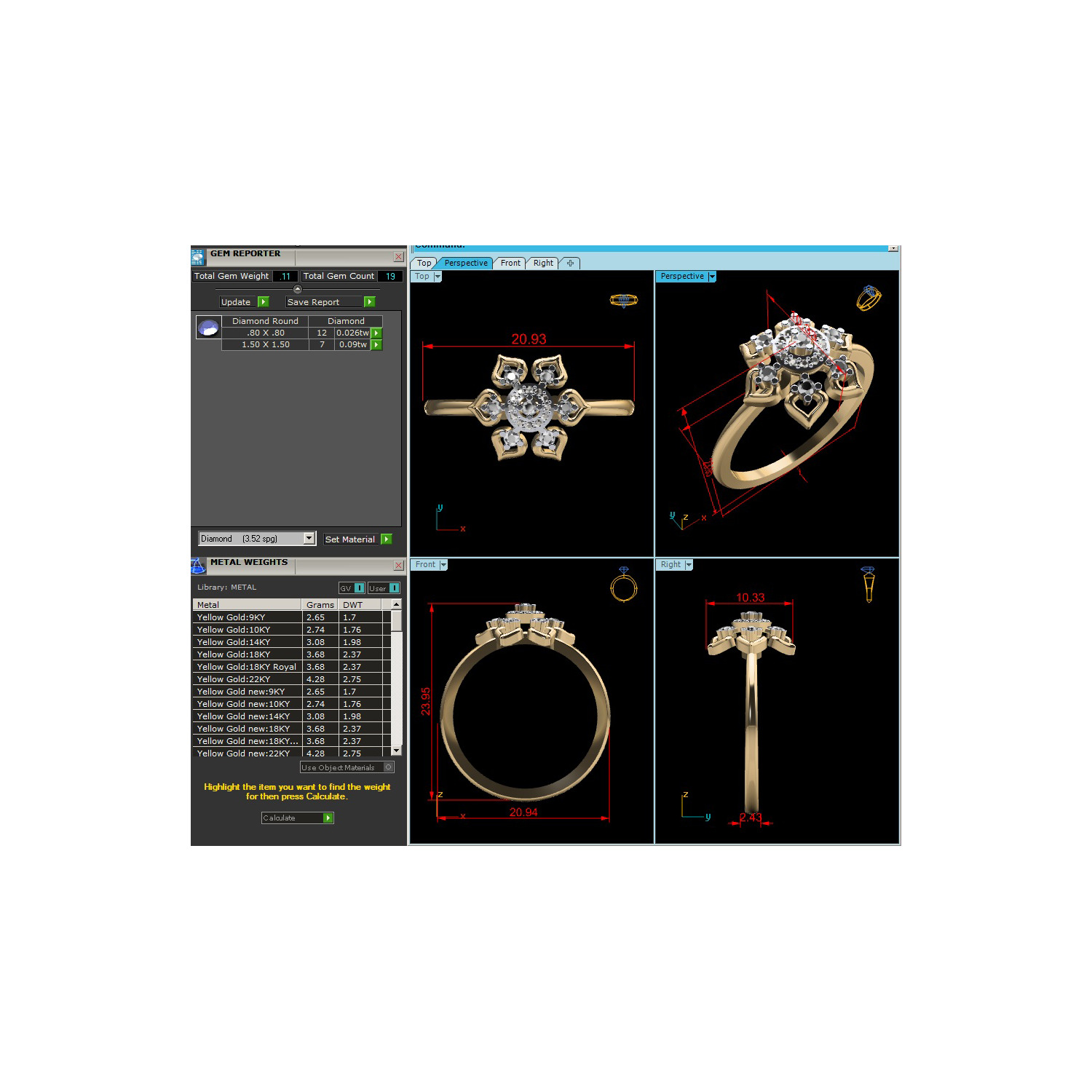The image size is (1092, 1092).
Task: Select the Yellow Gold:9KY row
Action: click(291, 617)
